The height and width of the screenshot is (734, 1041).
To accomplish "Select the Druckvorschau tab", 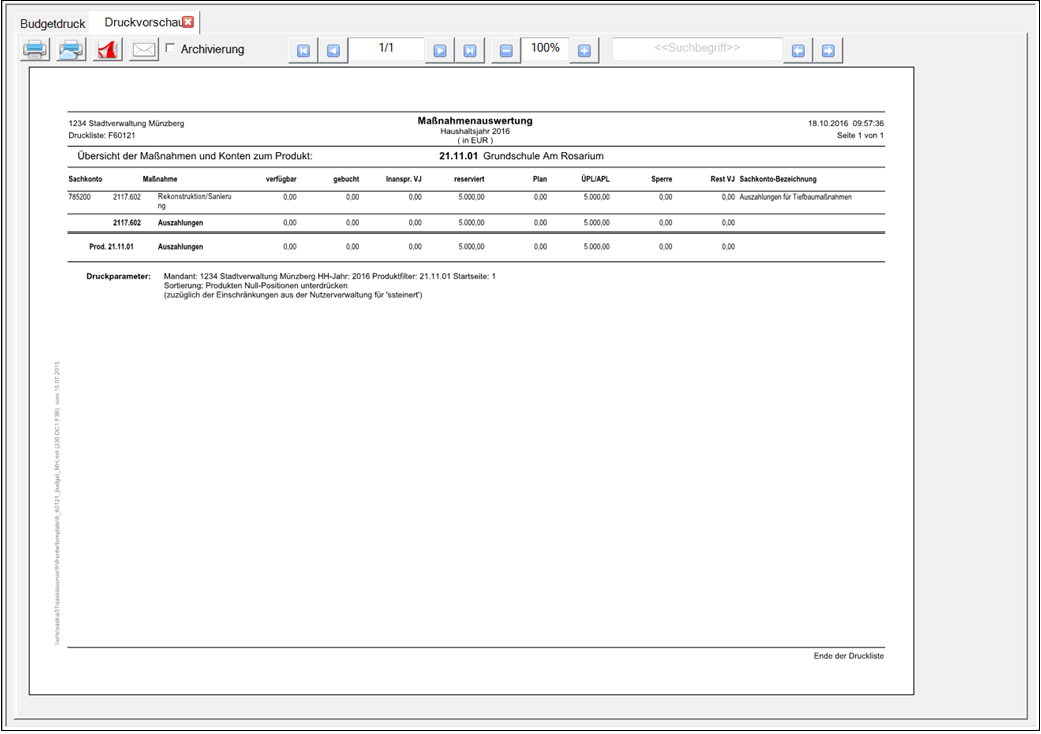I will click(x=141, y=22).
